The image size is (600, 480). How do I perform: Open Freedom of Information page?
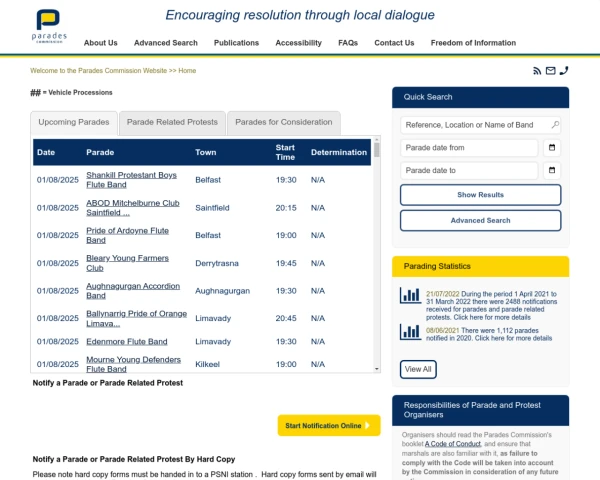[473, 43]
